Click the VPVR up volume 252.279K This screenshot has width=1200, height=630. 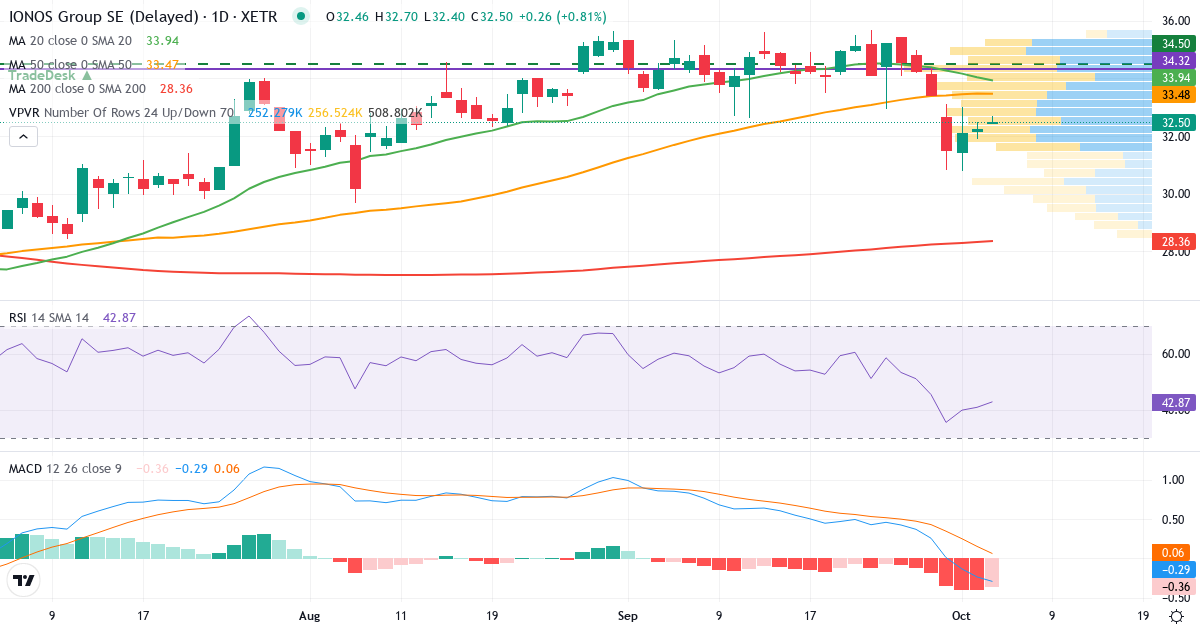click(x=273, y=112)
